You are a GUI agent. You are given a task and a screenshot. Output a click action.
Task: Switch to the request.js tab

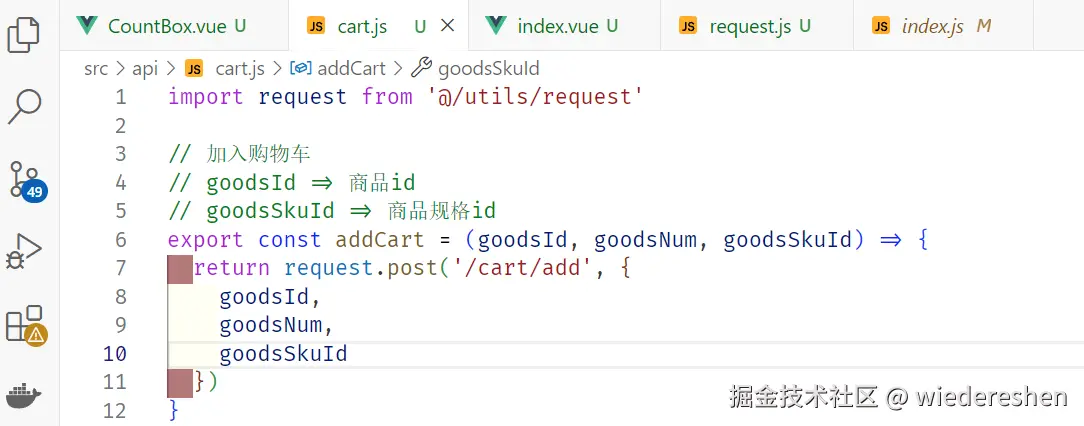759,26
